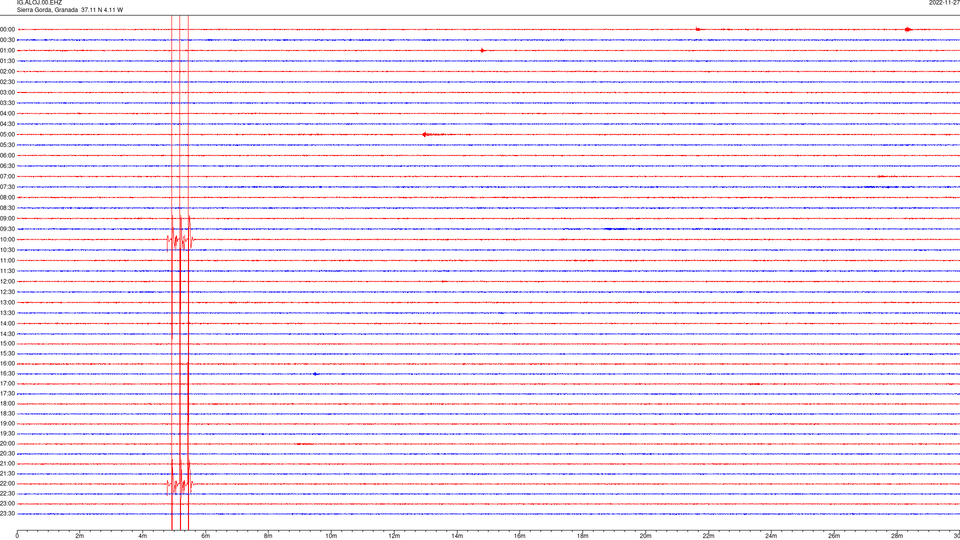This screenshot has width=960, height=540.
Task: Select the 16:30 trace time label
Action: pyautogui.click(x=7, y=373)
